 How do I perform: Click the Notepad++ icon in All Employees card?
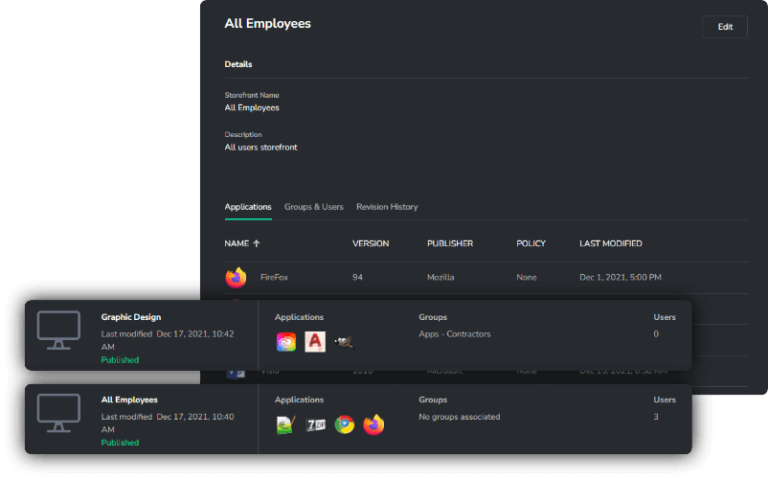tap(286, 425)
